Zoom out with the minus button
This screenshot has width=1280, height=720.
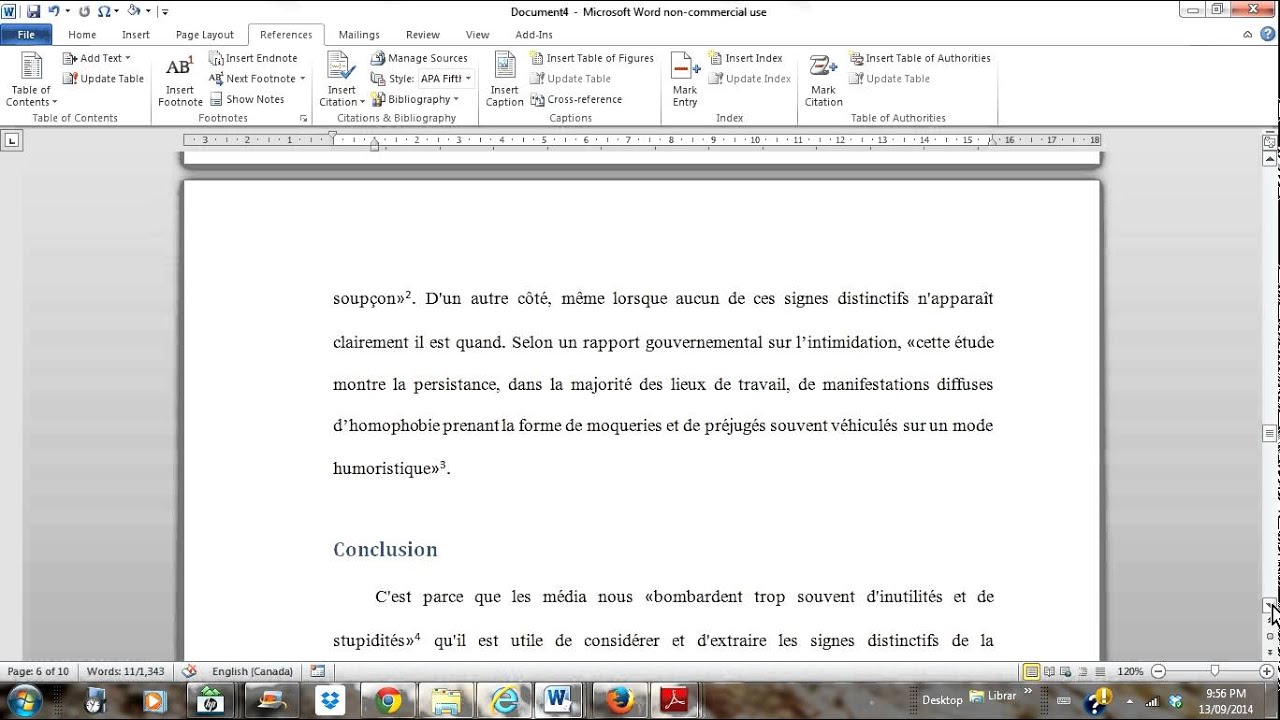(1158, 671)
